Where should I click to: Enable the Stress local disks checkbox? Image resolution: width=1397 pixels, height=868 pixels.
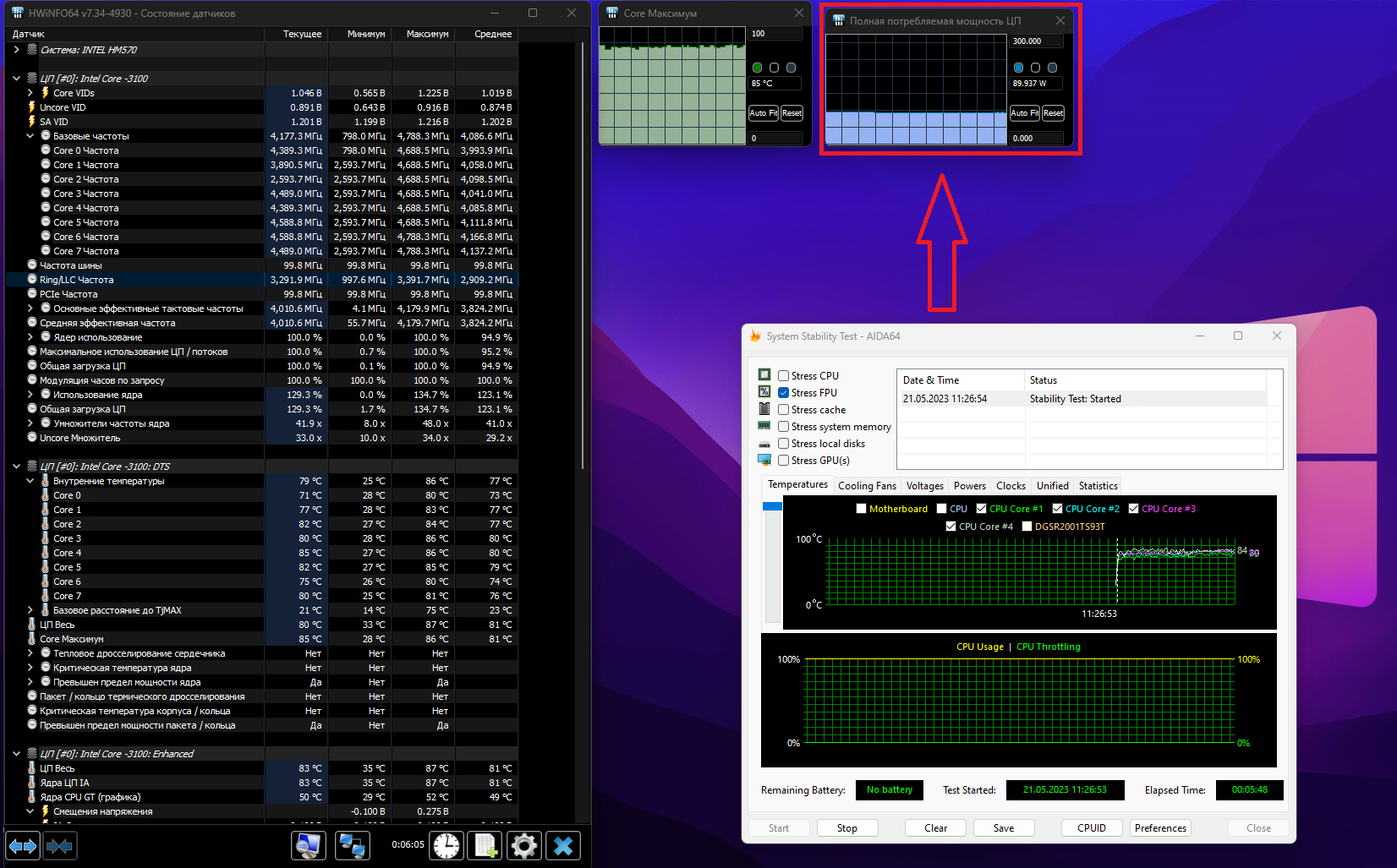click(x=784, y=444)
